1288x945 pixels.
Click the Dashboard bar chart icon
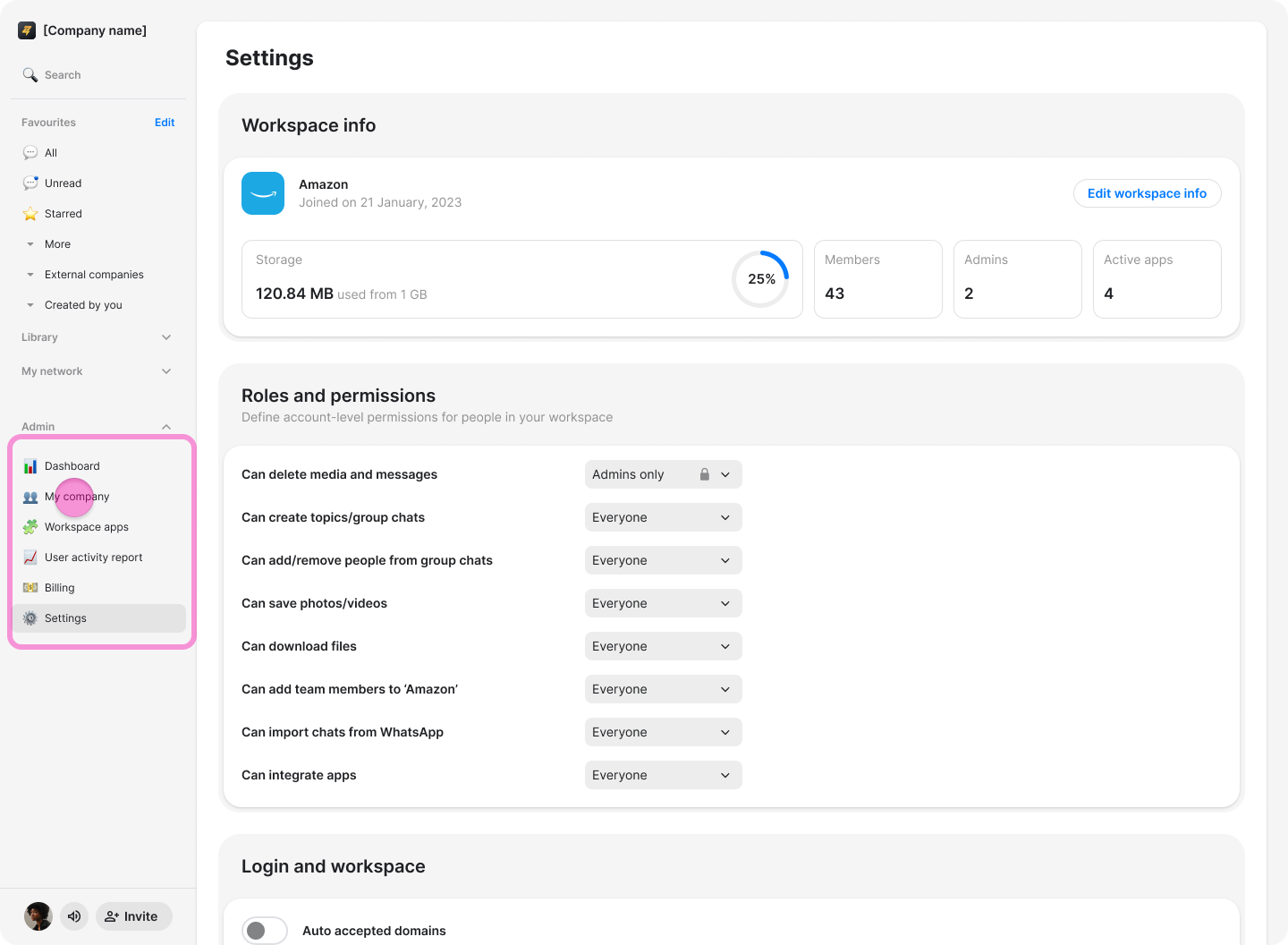[30, 466]
